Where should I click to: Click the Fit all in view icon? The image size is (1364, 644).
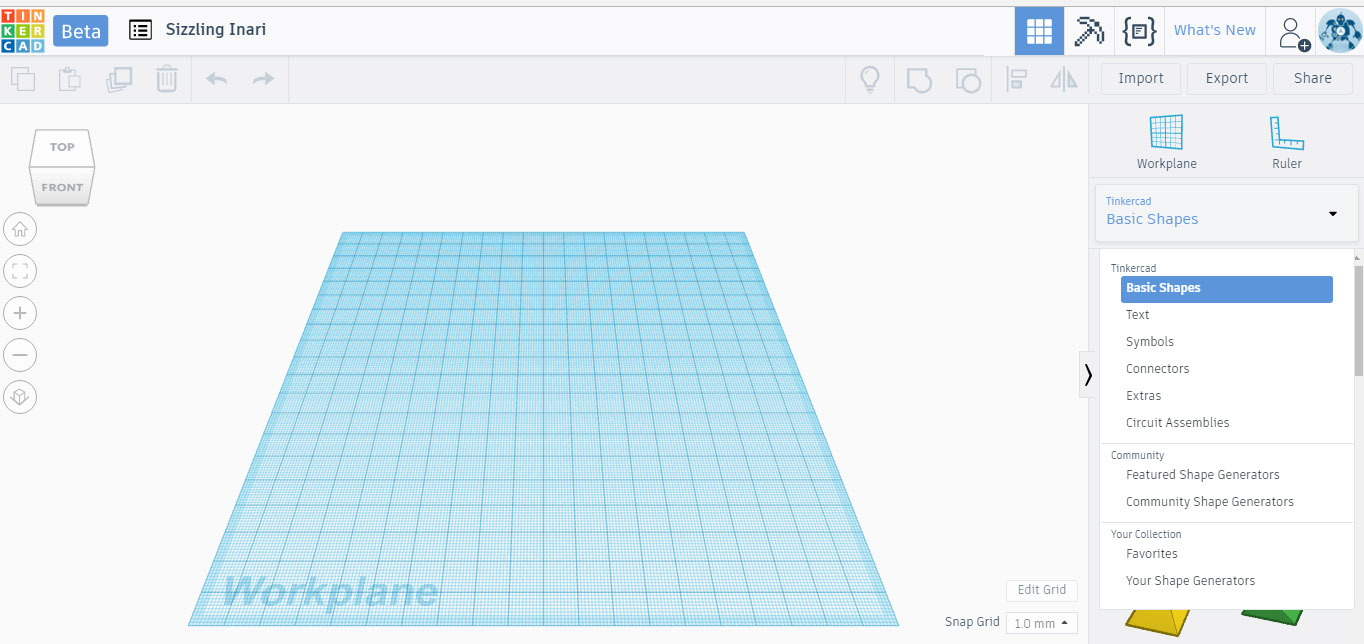pos(20,271)
